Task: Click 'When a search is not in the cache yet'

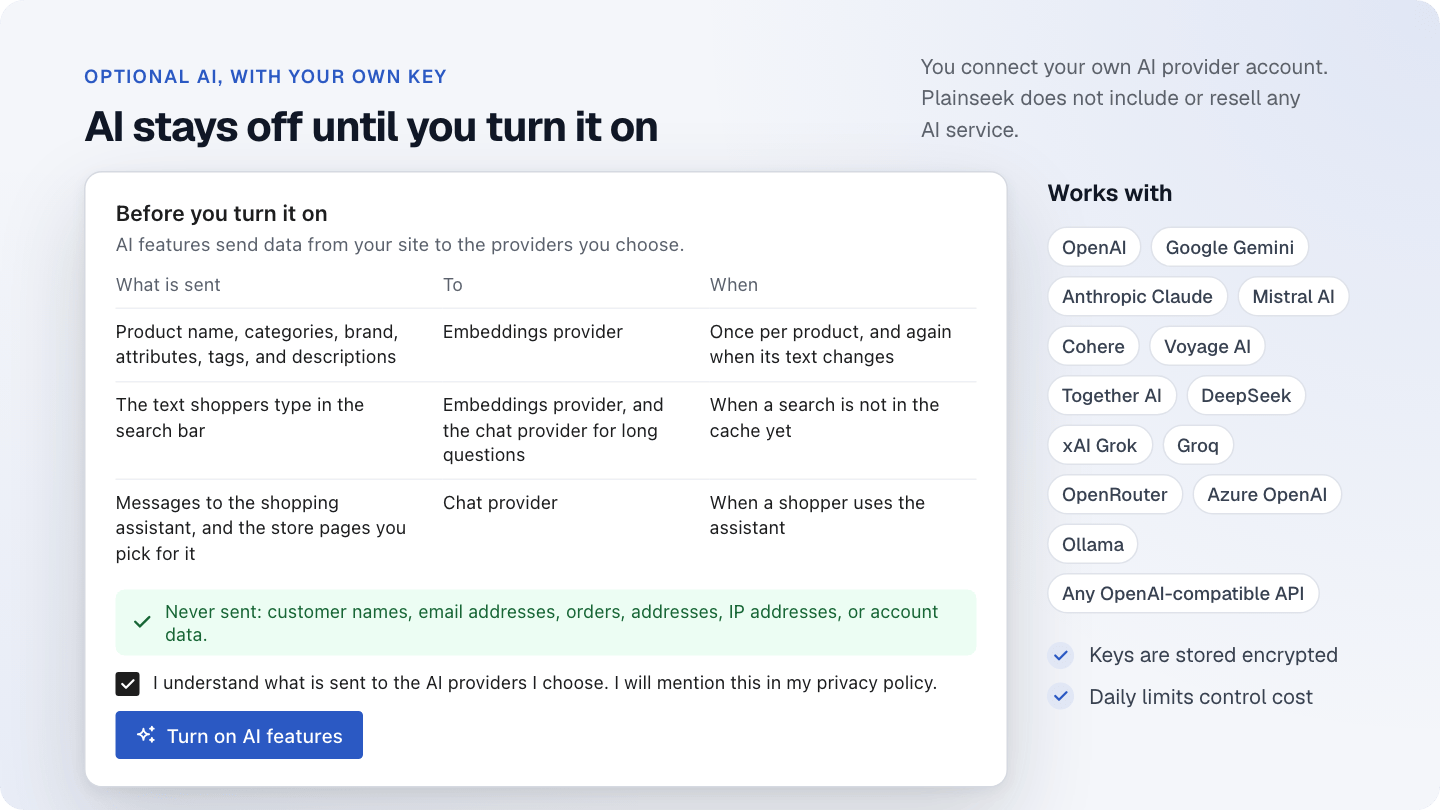Action: click(x=825, y=418)
